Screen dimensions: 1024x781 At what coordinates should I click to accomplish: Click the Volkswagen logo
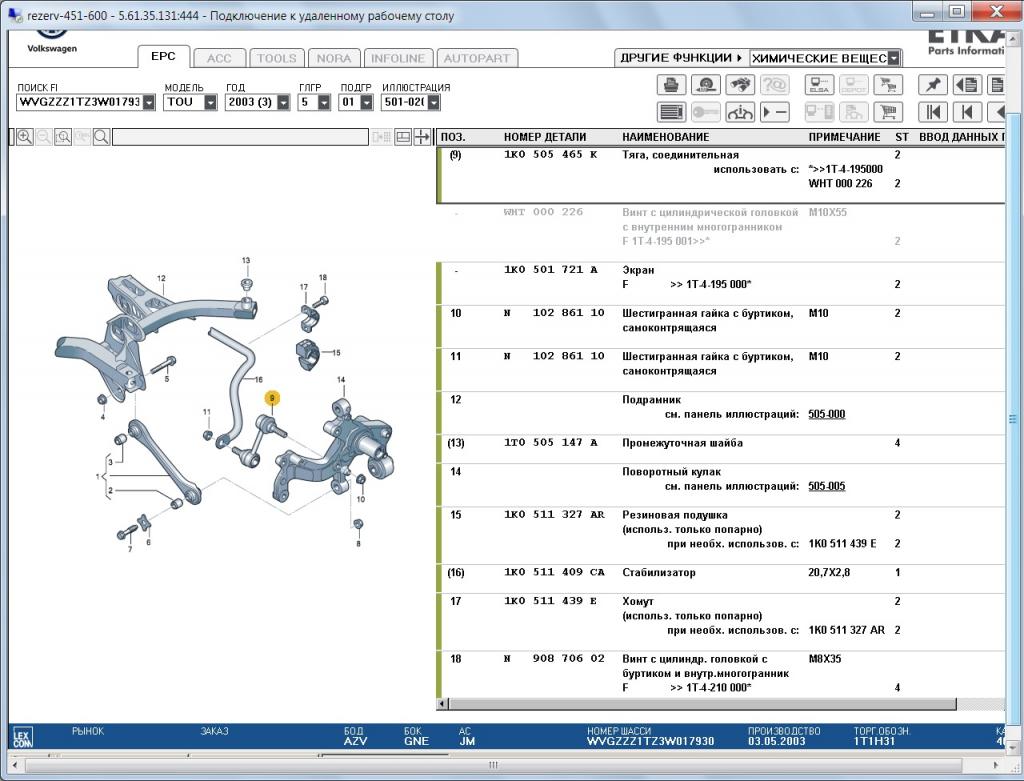point(52,42)
